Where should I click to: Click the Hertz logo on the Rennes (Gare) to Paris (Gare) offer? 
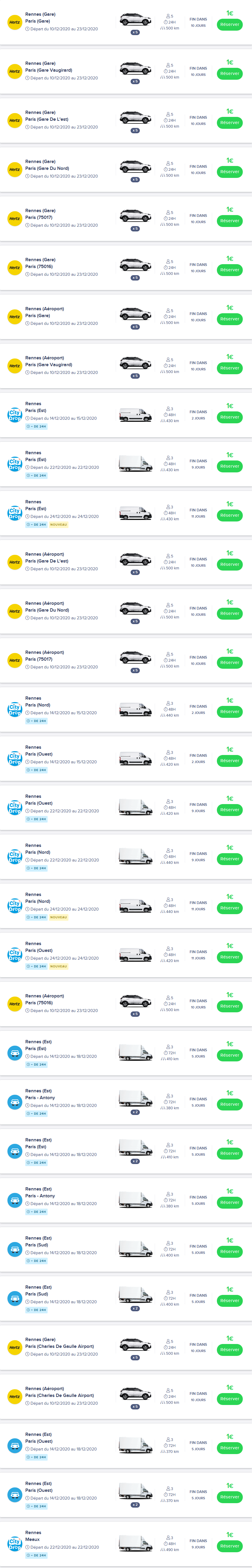[x=14, y=23]
